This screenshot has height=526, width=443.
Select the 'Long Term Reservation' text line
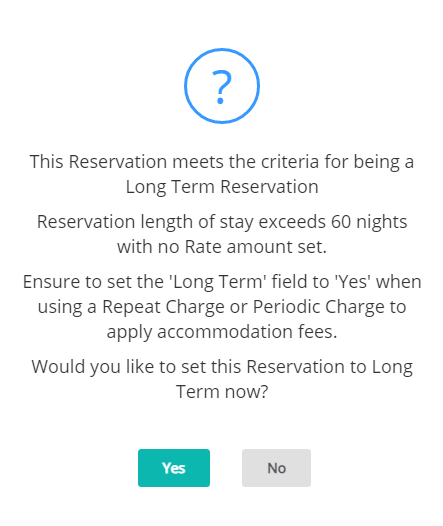(222, 187)
